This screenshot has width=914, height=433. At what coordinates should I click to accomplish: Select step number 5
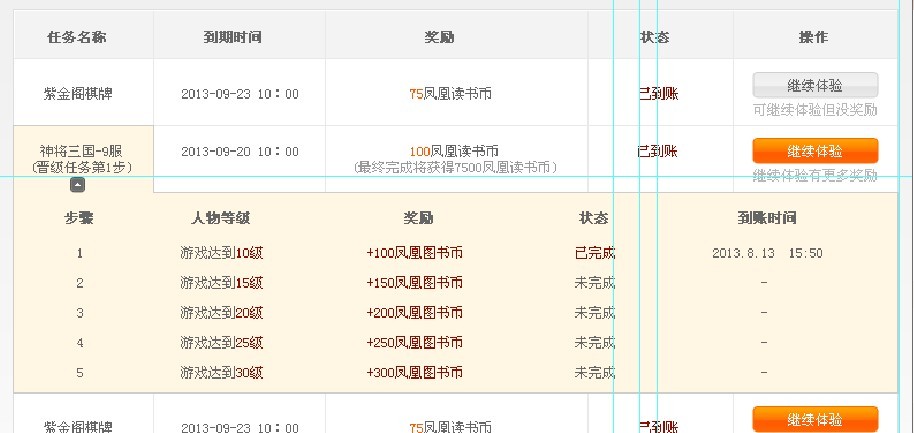click(79, 372)
